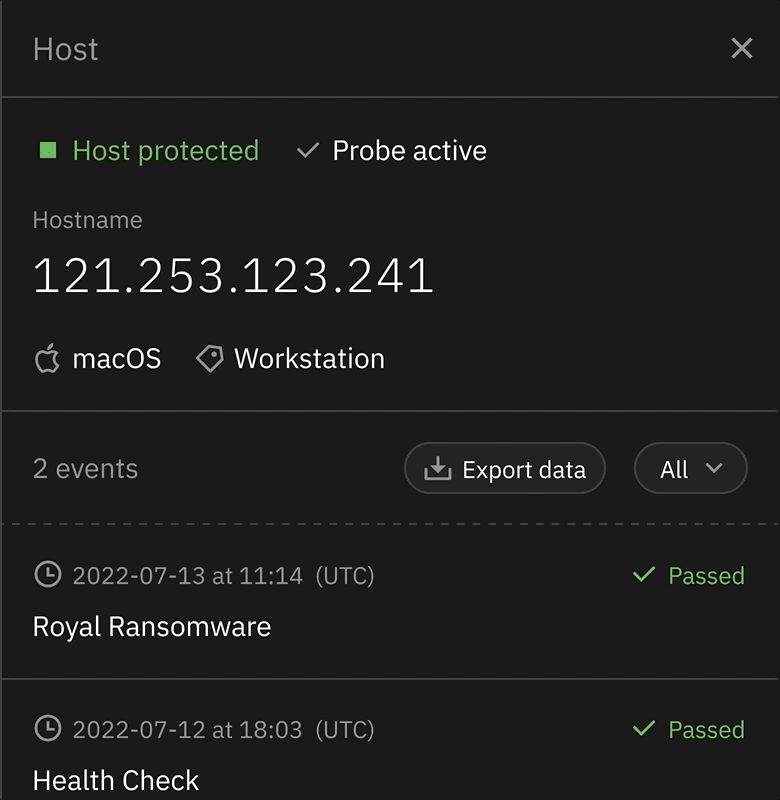The width and height of the screenshot is (780, 800).
Task: Click the Passed checkmark for Royal Ransomware
Action: coord(644,575)
